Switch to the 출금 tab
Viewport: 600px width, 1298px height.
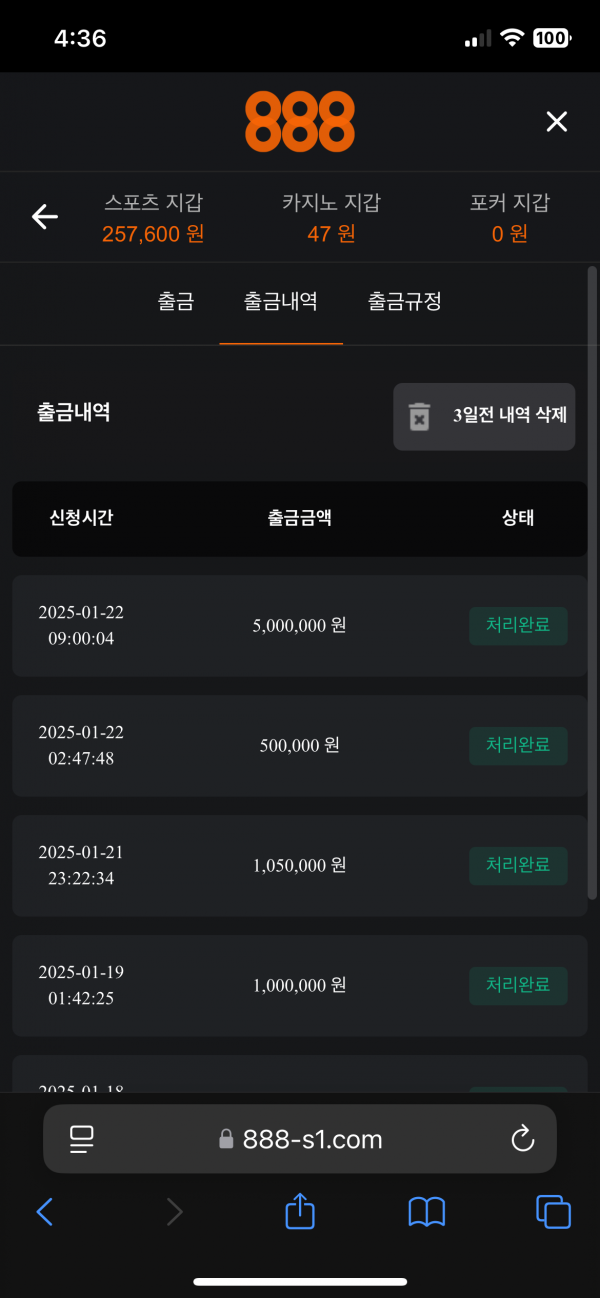[x=175, y=301]
